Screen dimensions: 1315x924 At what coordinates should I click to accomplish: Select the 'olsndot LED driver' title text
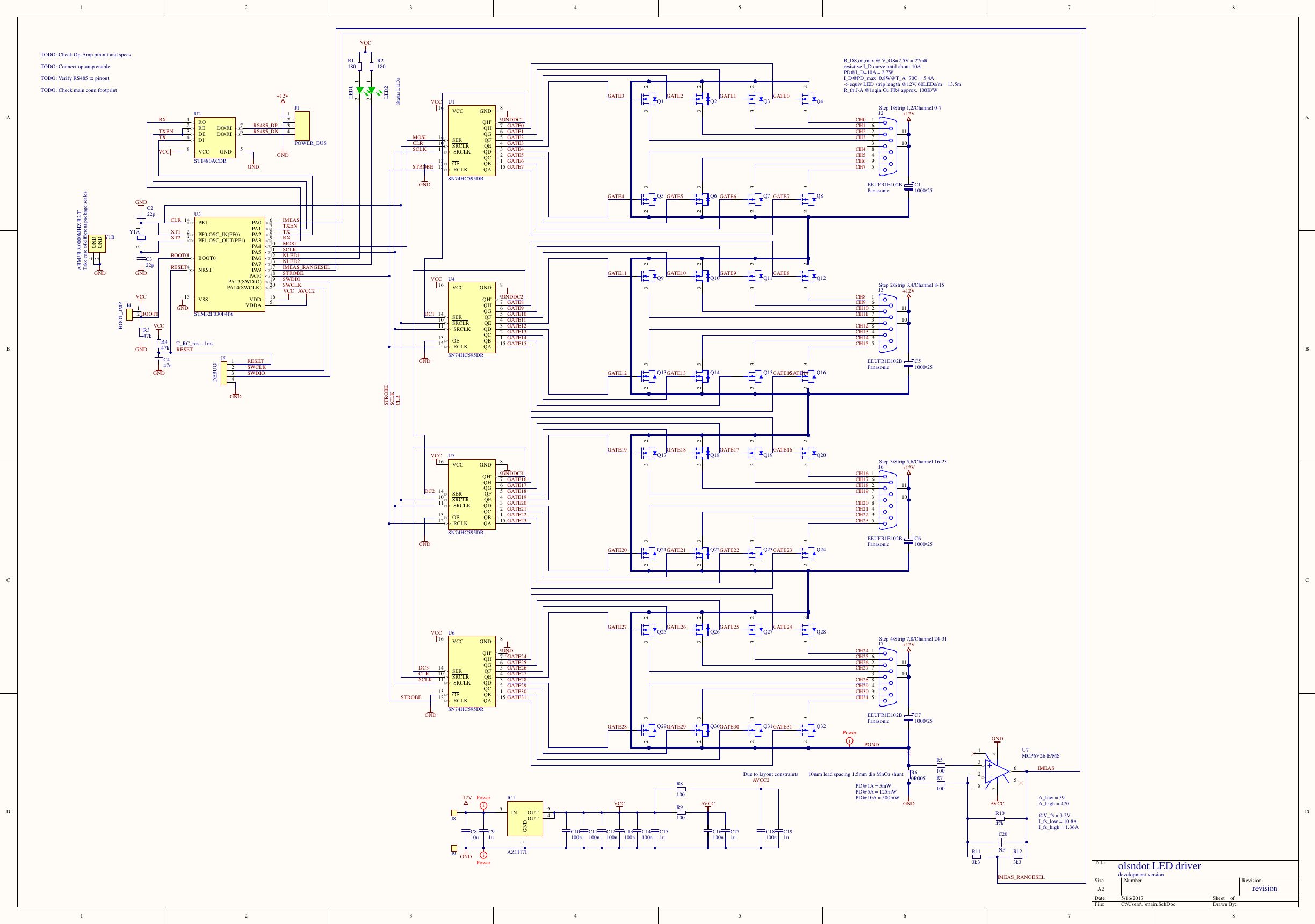1159,865
